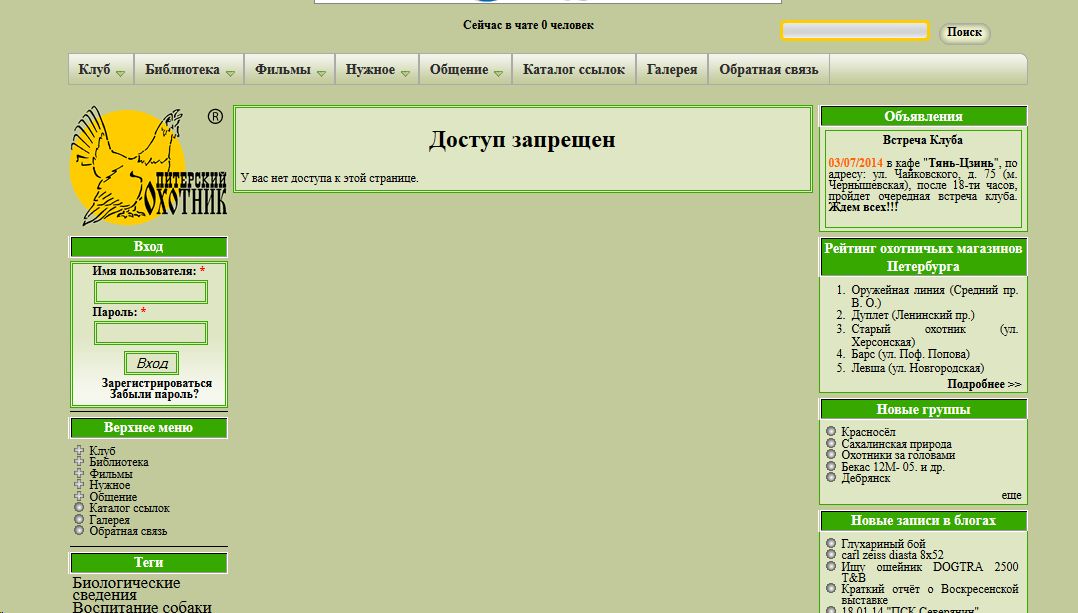Expand Клуб item in sidebar tree

pos(79,451)
